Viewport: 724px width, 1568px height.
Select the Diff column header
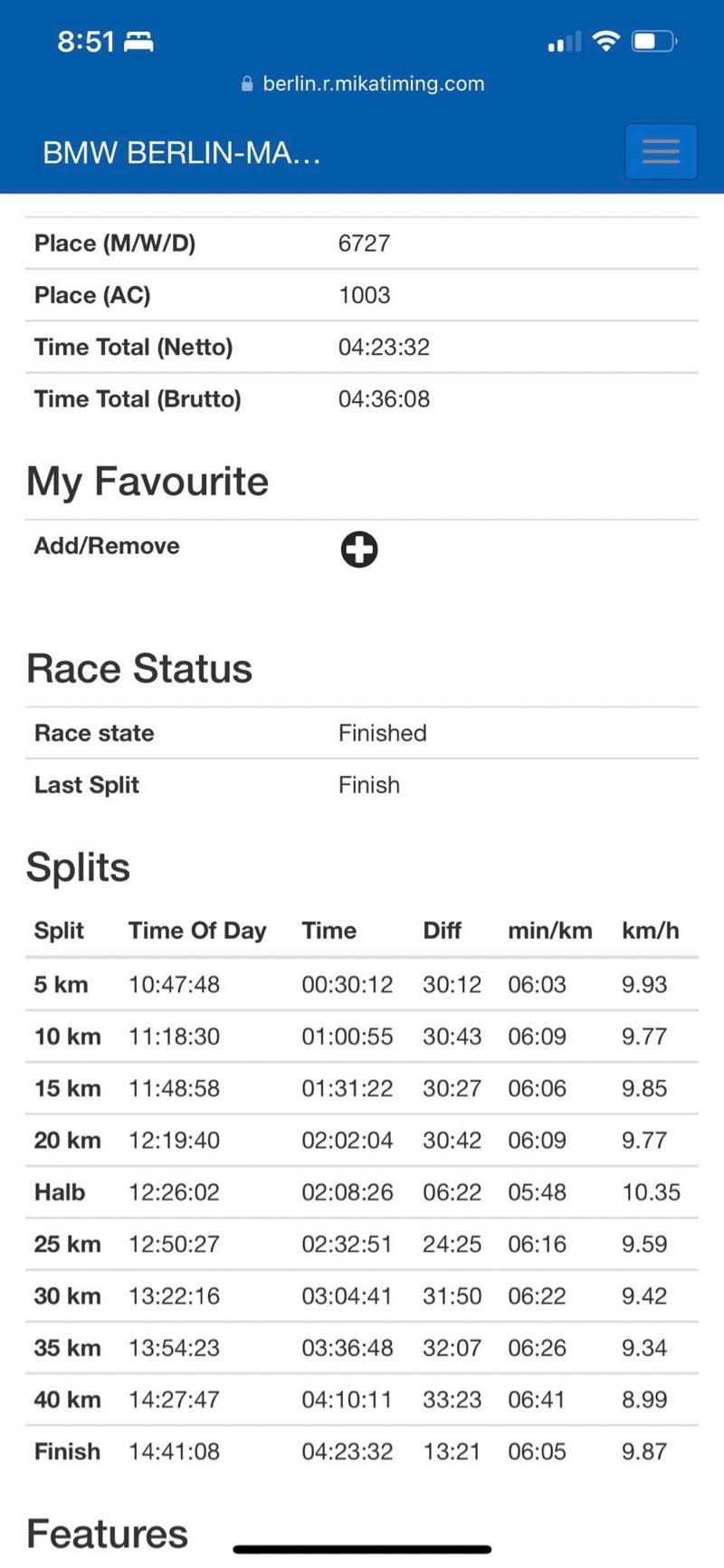click(442, 931)
